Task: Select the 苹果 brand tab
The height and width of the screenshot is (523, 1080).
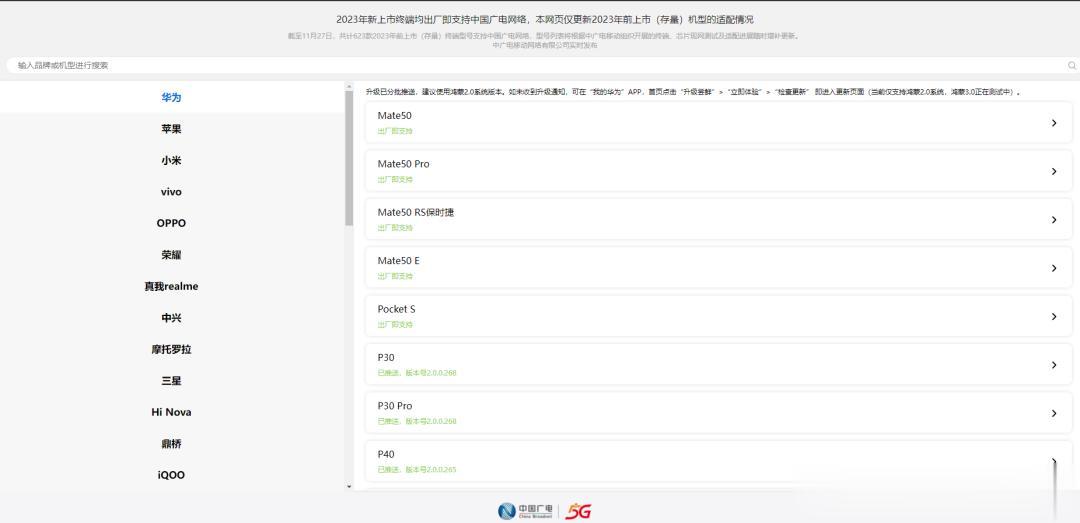Action: coord(172,129)
